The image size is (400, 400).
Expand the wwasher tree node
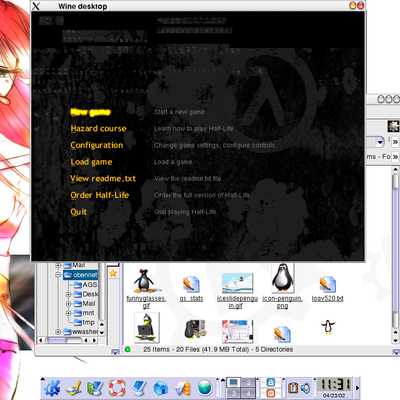[x=58, y=332]
